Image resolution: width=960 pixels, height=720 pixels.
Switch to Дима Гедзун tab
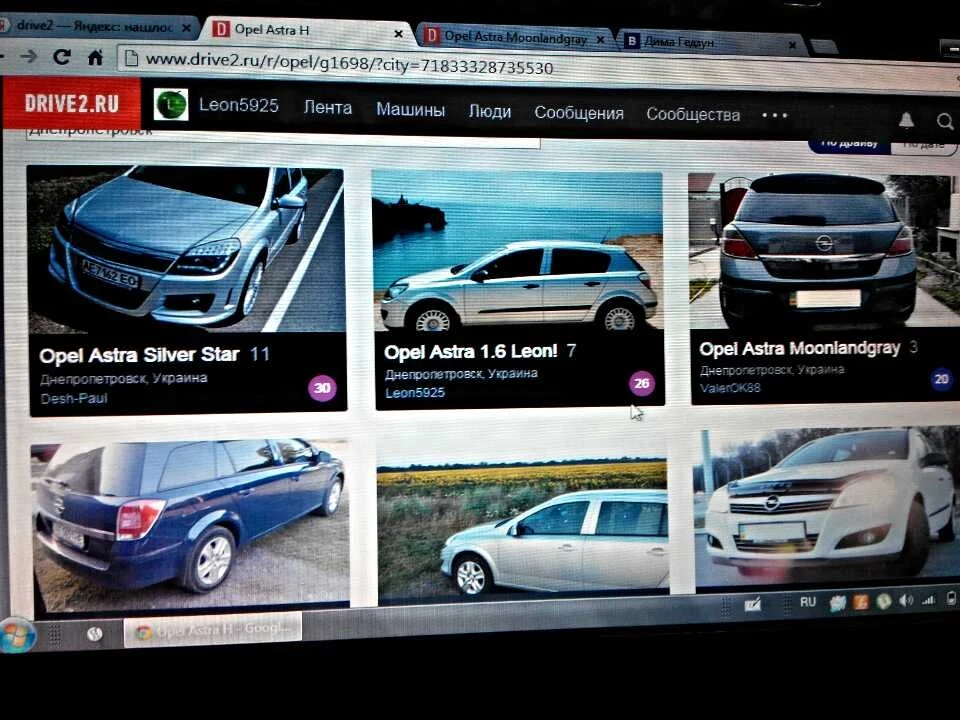click(710, 42)
